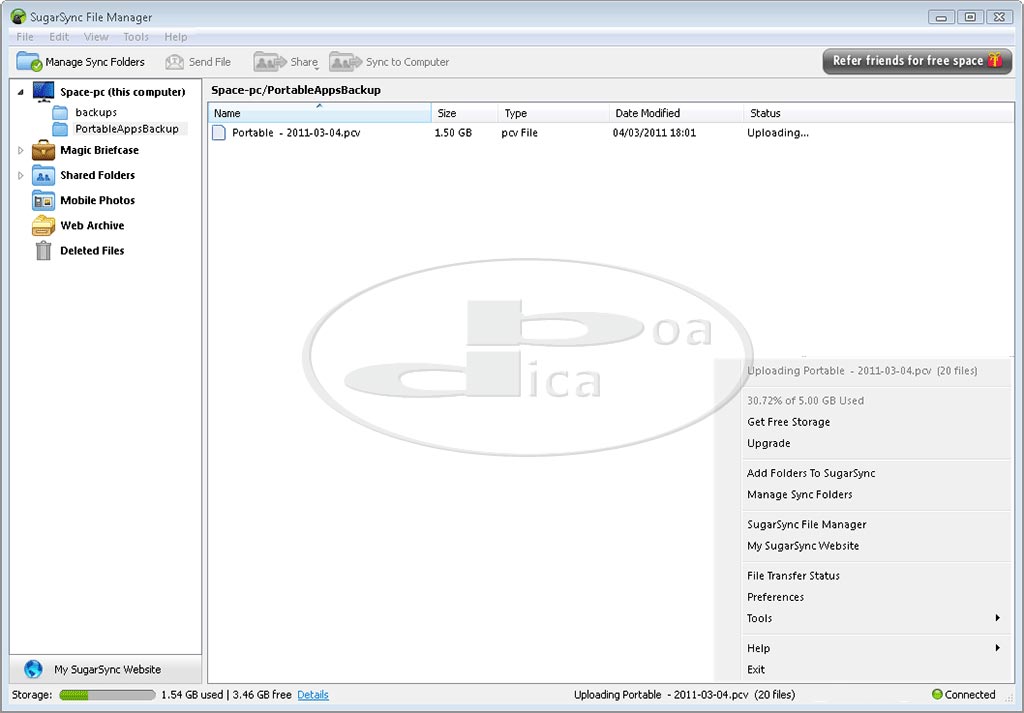Select Upgrade in popup menu
Image resolution: width=1024 pixels, height=713 pixels.
pyautogui.click(x=769, y=443)
